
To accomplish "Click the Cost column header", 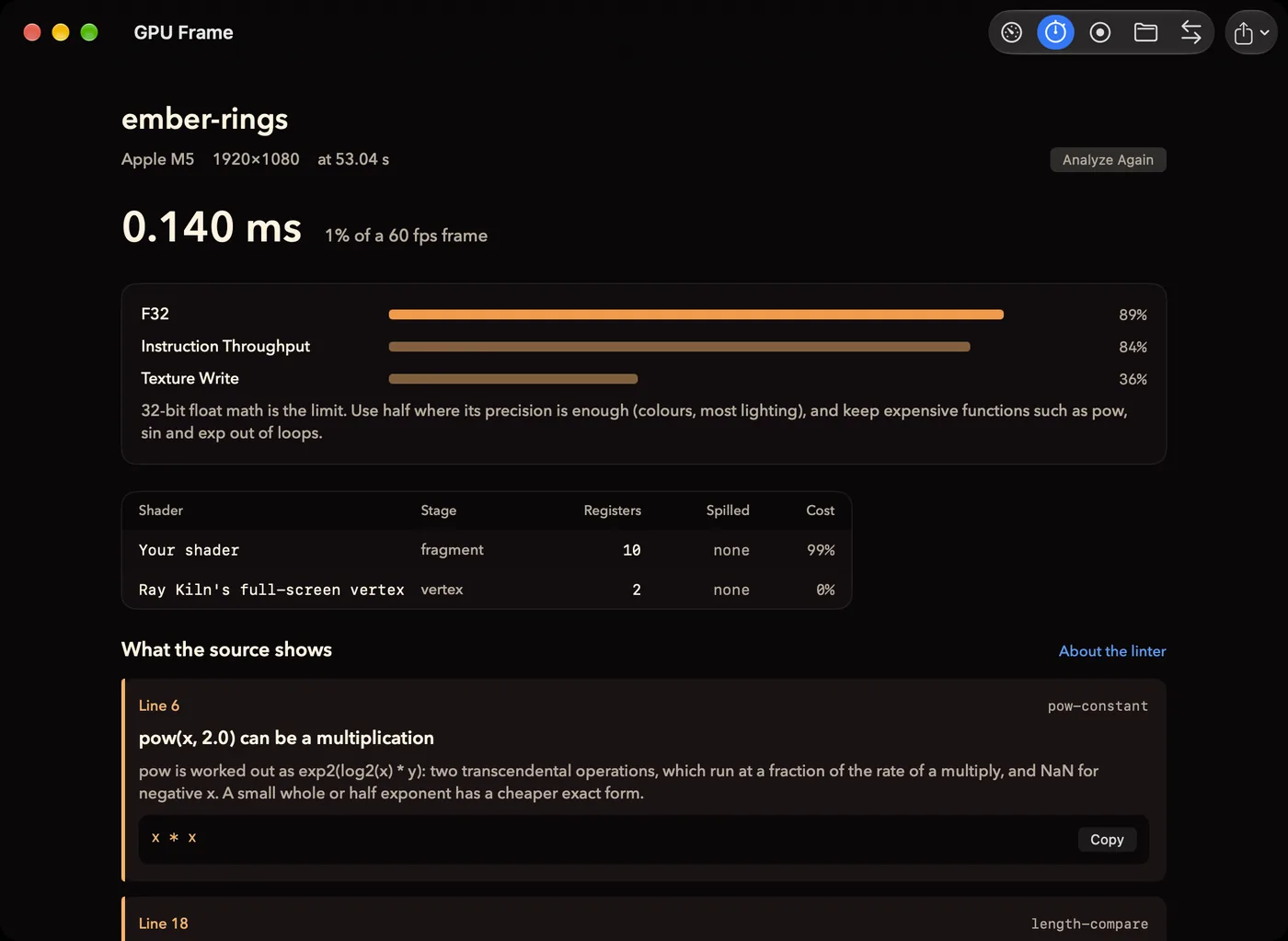I will click(821, 511).
